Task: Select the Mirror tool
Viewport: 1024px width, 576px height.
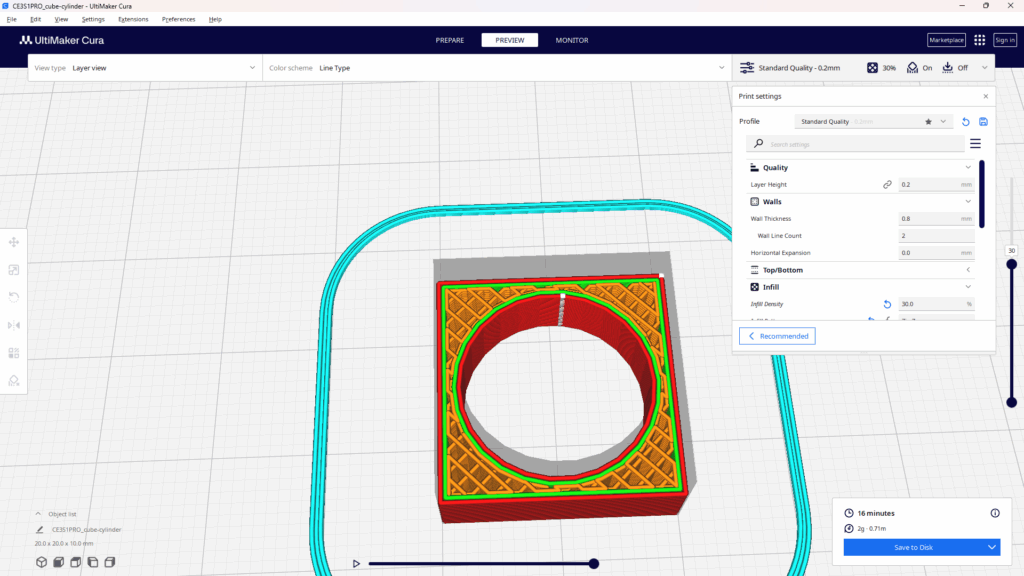Action: coord(14,324)
